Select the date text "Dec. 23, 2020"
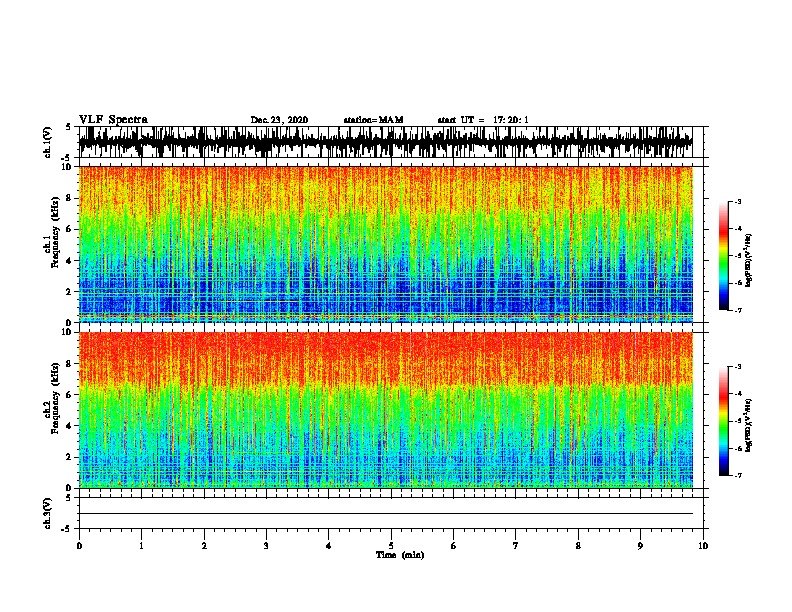 [x=279, y=120]
